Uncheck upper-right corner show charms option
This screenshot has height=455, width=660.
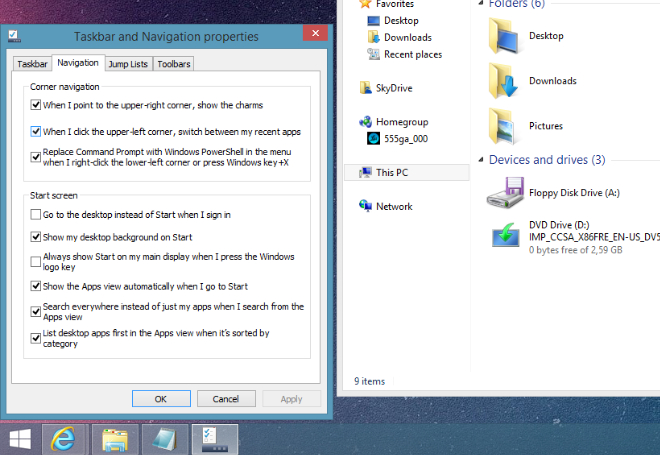tap(36, 105)
